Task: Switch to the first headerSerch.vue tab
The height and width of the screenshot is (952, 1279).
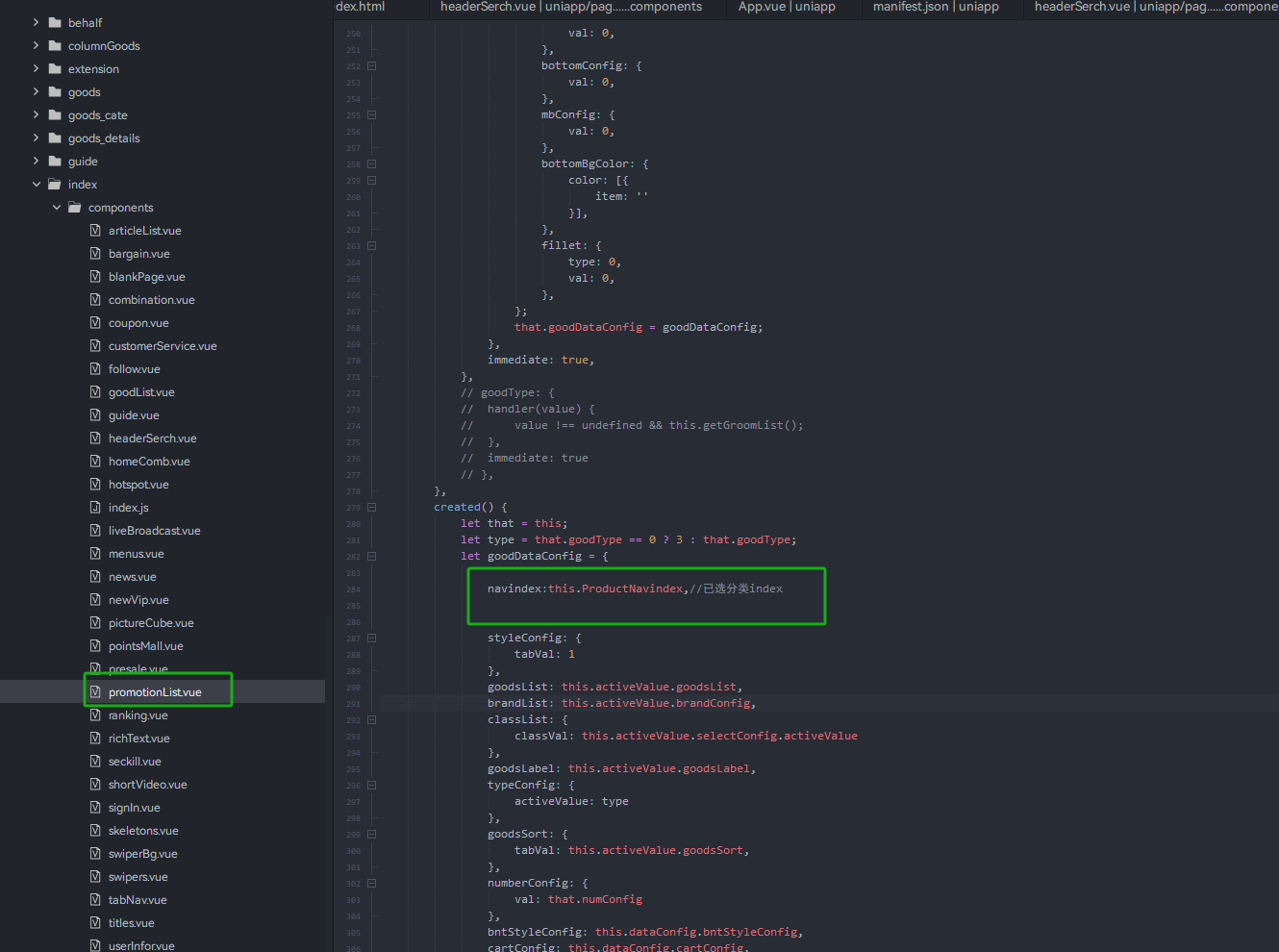Action: click(x=571, y=7)
